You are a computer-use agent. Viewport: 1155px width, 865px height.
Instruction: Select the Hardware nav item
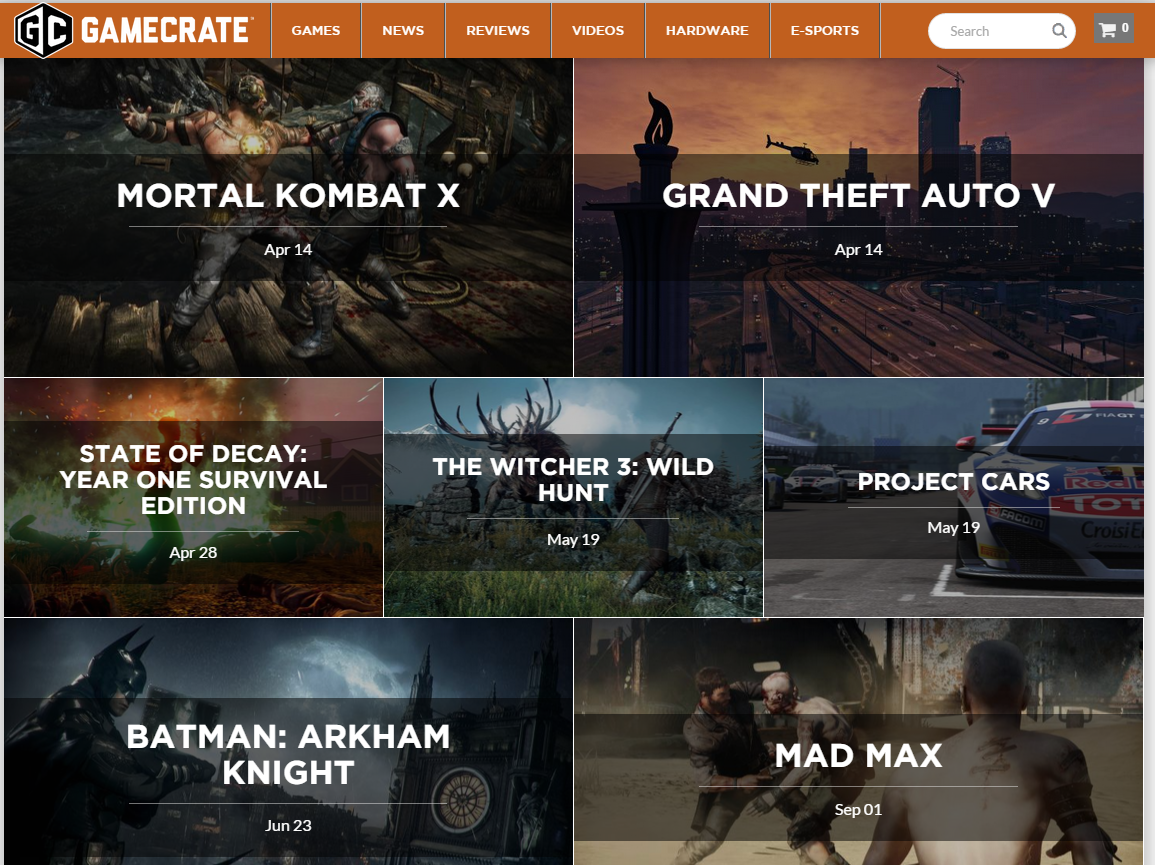pyautogui.click(x=707, y=30)
